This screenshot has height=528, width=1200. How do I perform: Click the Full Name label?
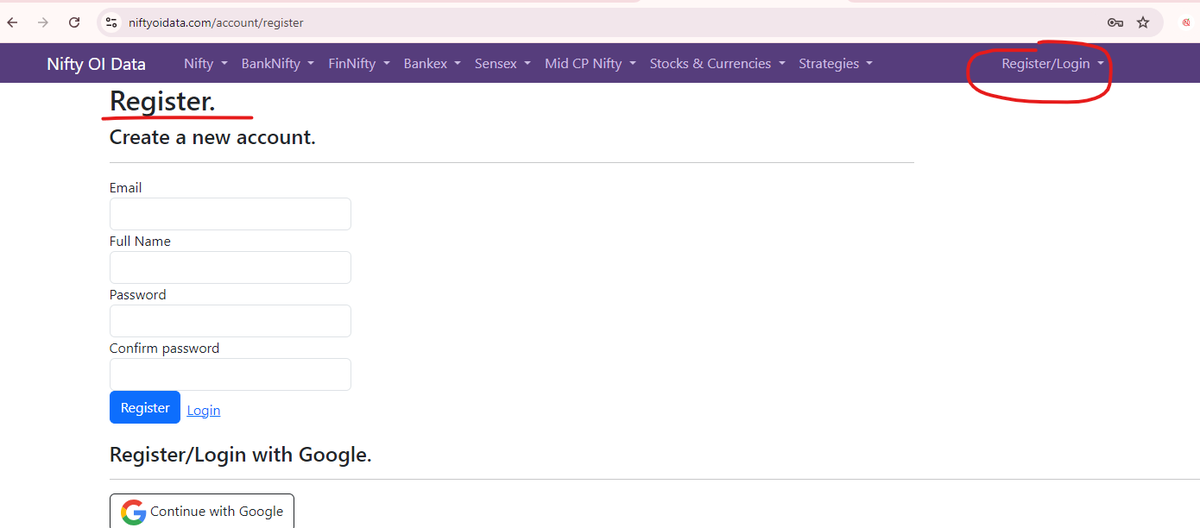(140, 241)
